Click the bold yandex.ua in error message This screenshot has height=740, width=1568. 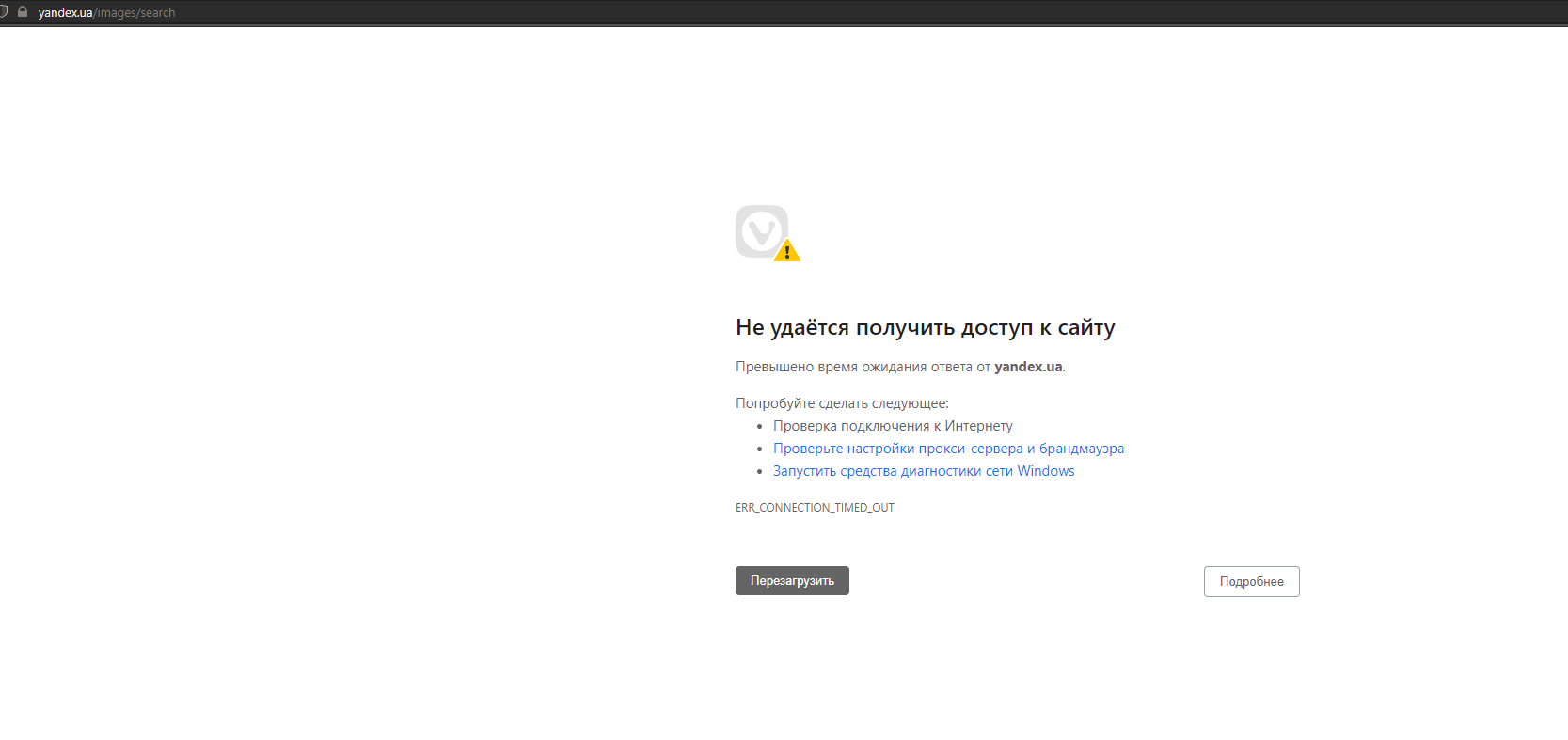pos(1028,367)
